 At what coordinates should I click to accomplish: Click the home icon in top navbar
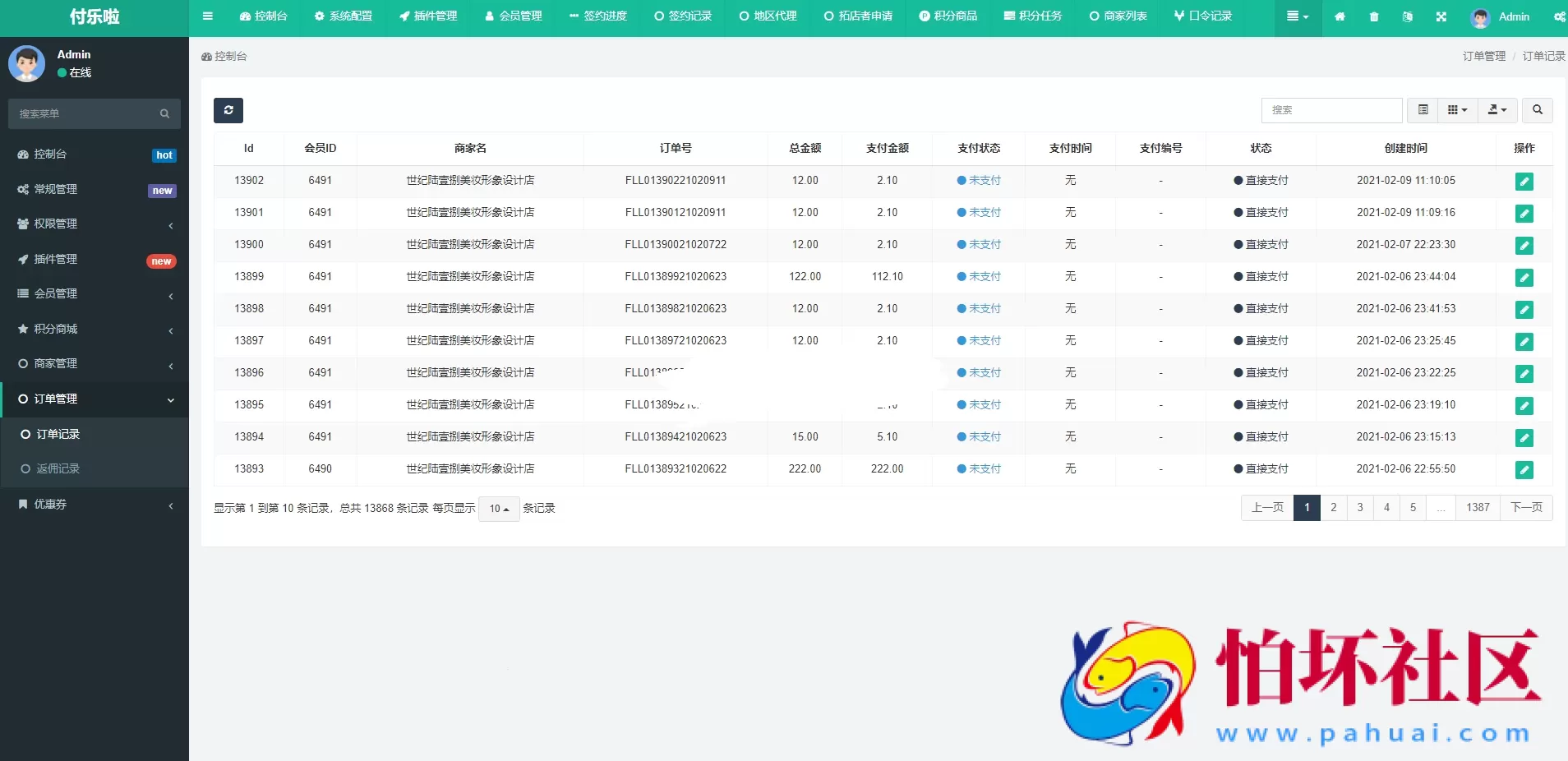click(1340, 16)
